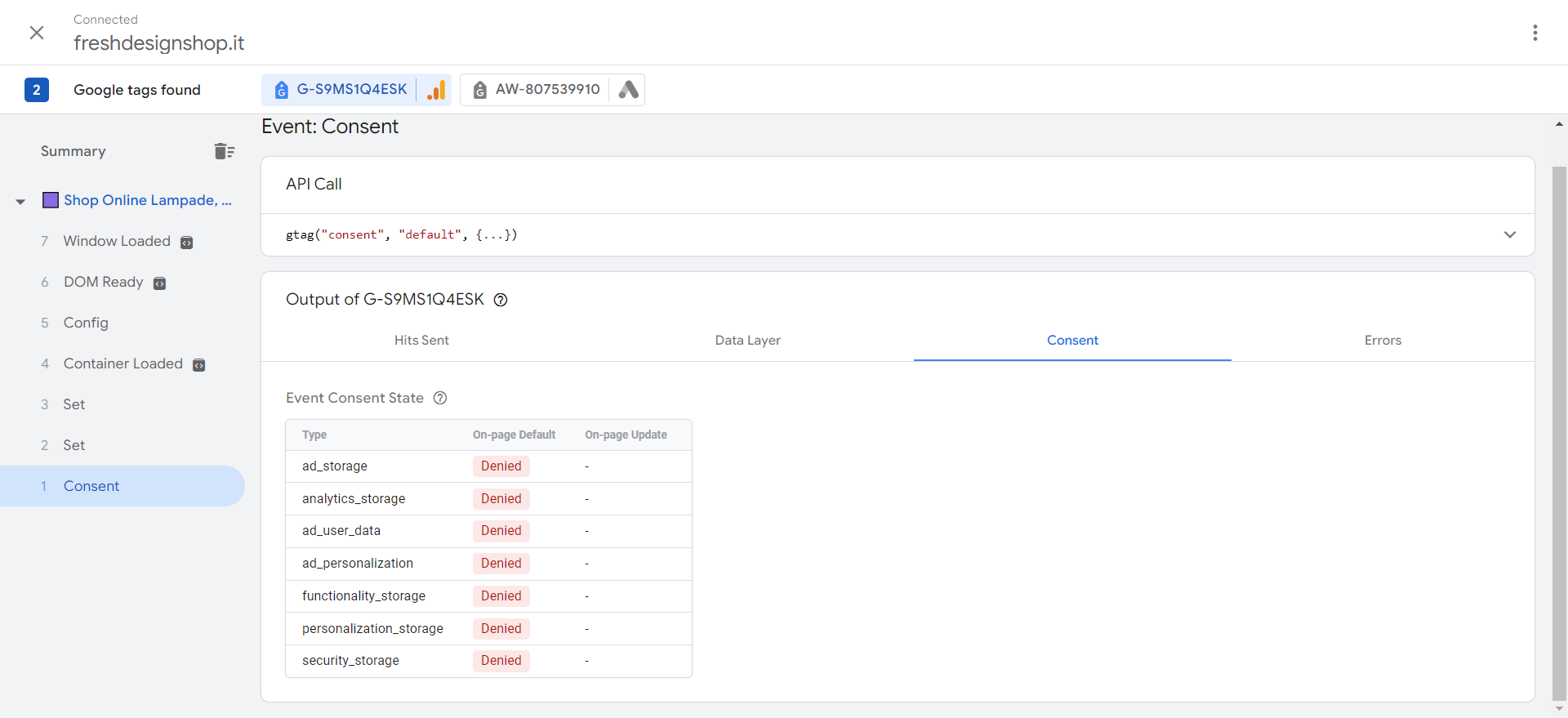Open the three-dot options menu
The width and height of the screenshot is (1568, 718).
click(1535, 33)
